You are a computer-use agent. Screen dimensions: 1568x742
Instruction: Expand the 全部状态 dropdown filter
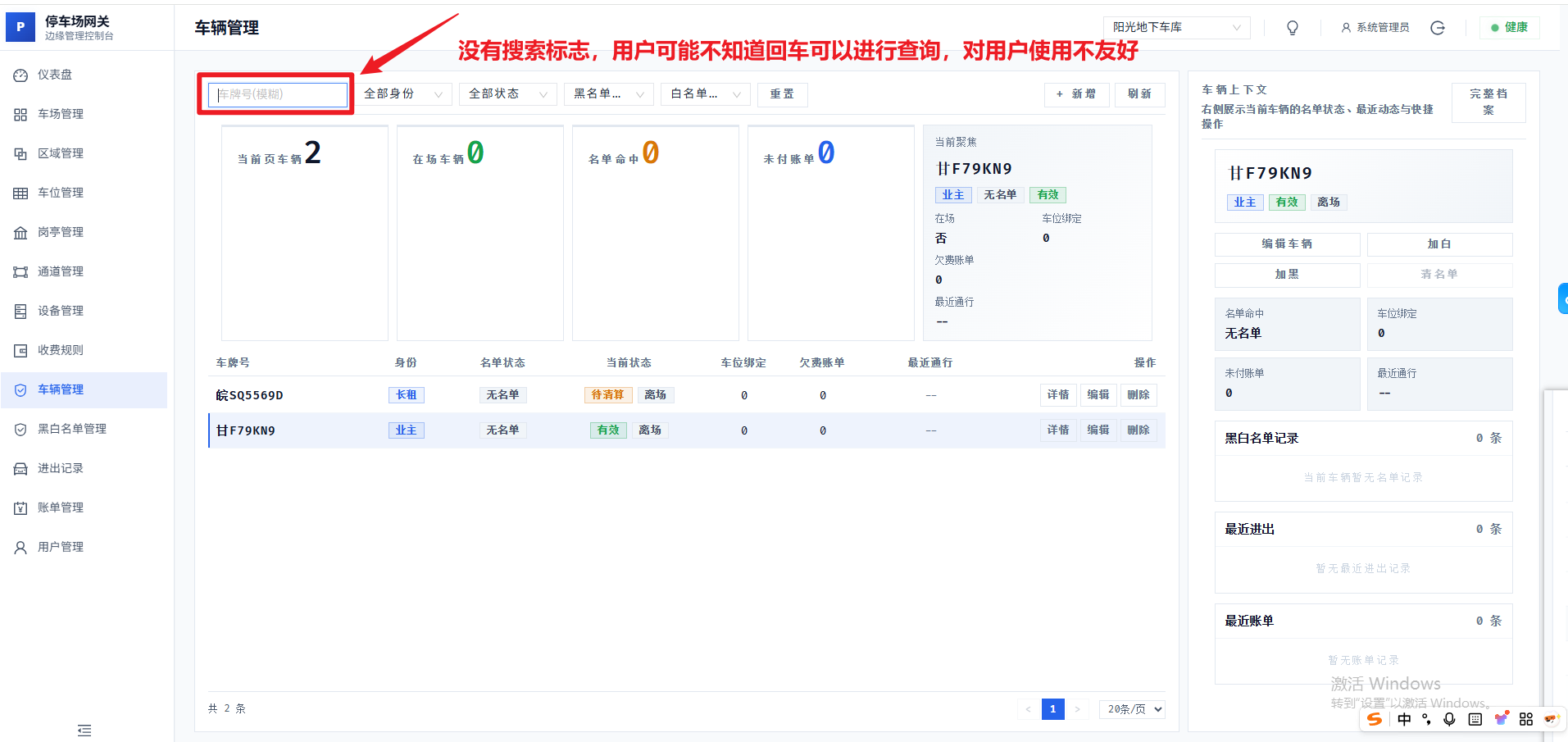(507, 94)
